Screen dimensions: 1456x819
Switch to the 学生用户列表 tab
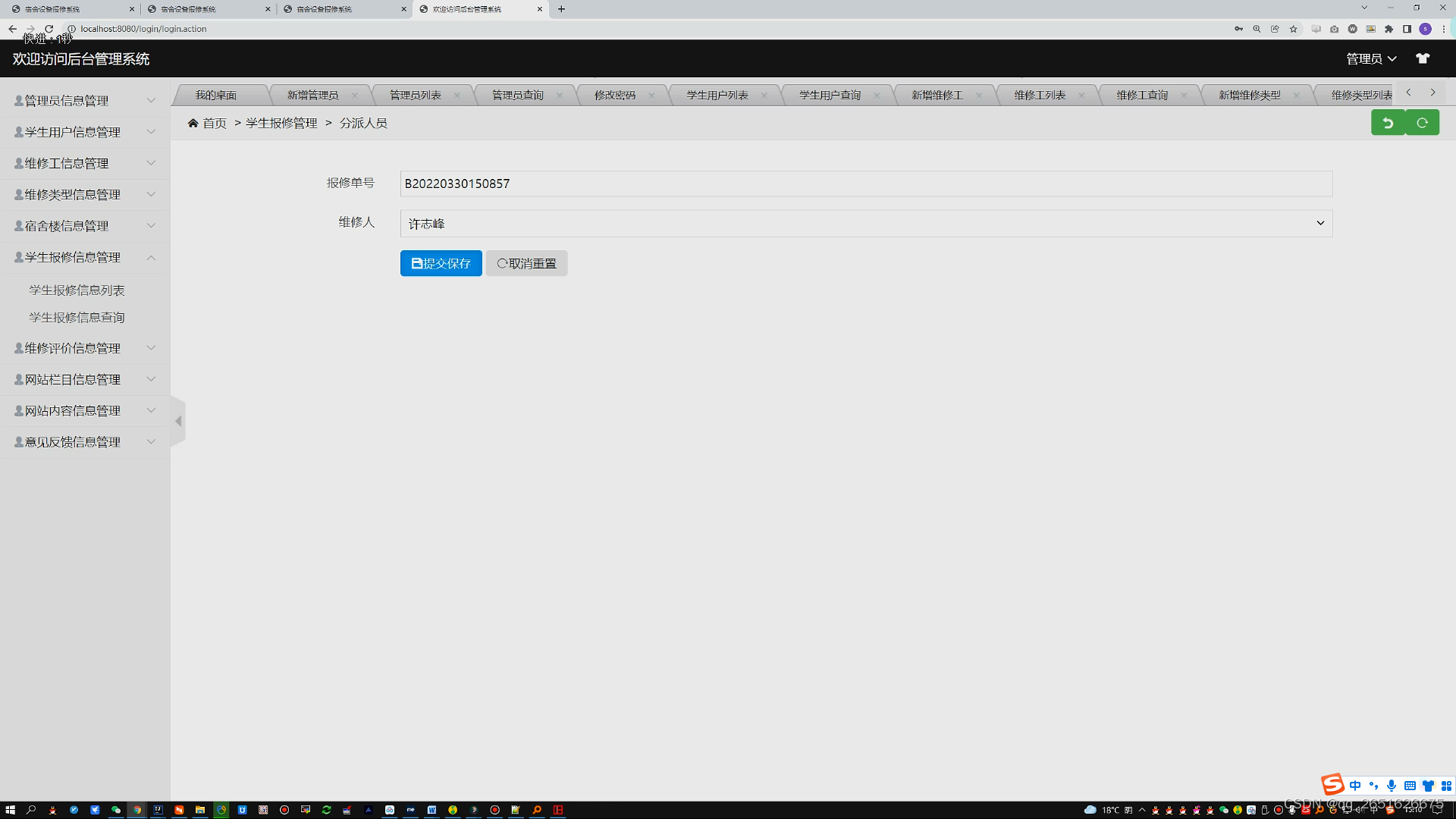pyautogui.click(x=717, y=96)
